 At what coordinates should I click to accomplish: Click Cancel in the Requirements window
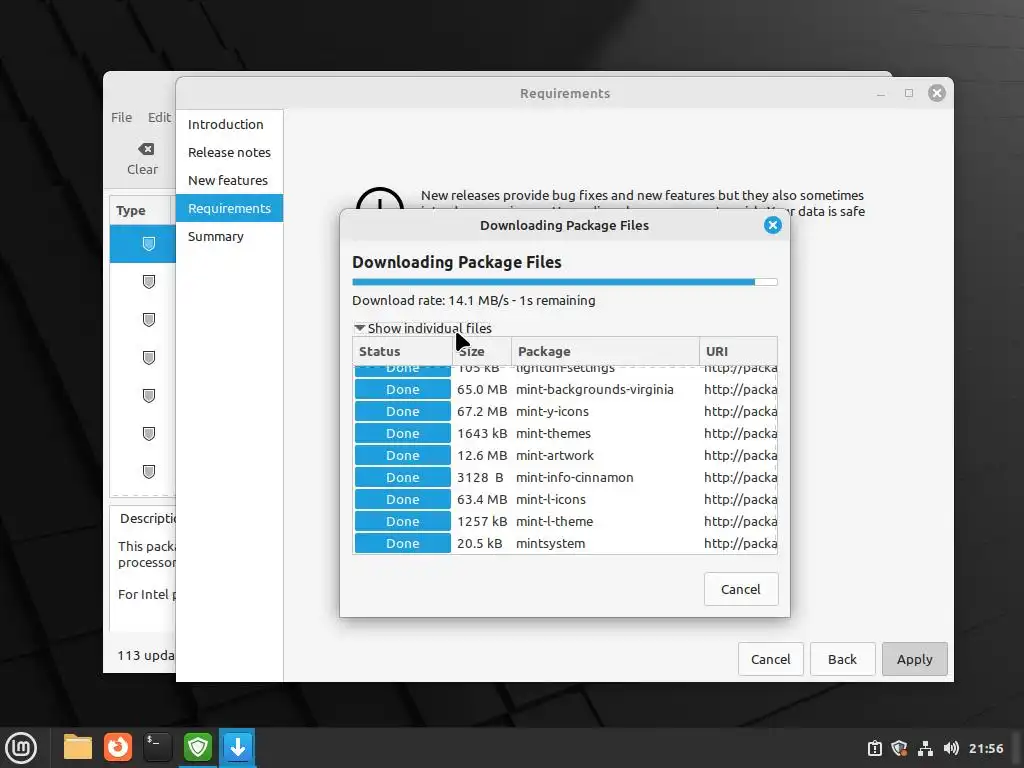[771, 659]
